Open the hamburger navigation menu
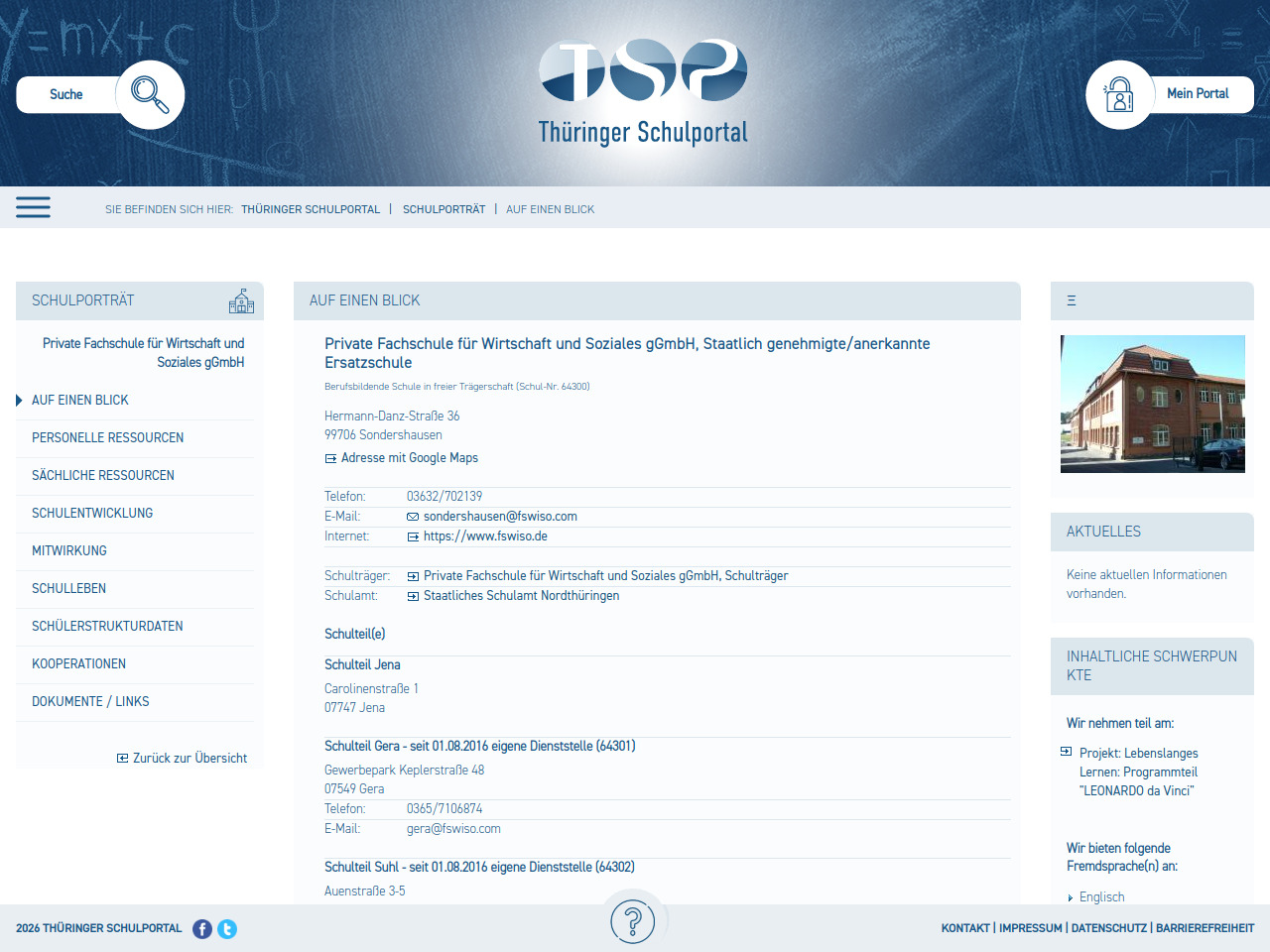 point(33,207)
